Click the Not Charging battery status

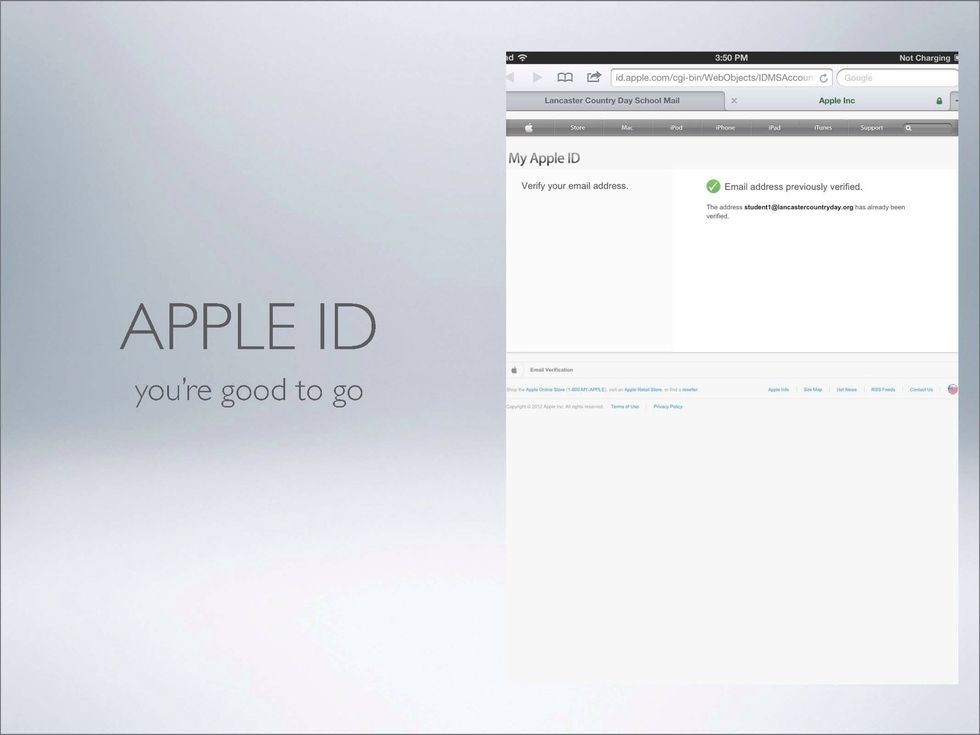click(924, 58)
